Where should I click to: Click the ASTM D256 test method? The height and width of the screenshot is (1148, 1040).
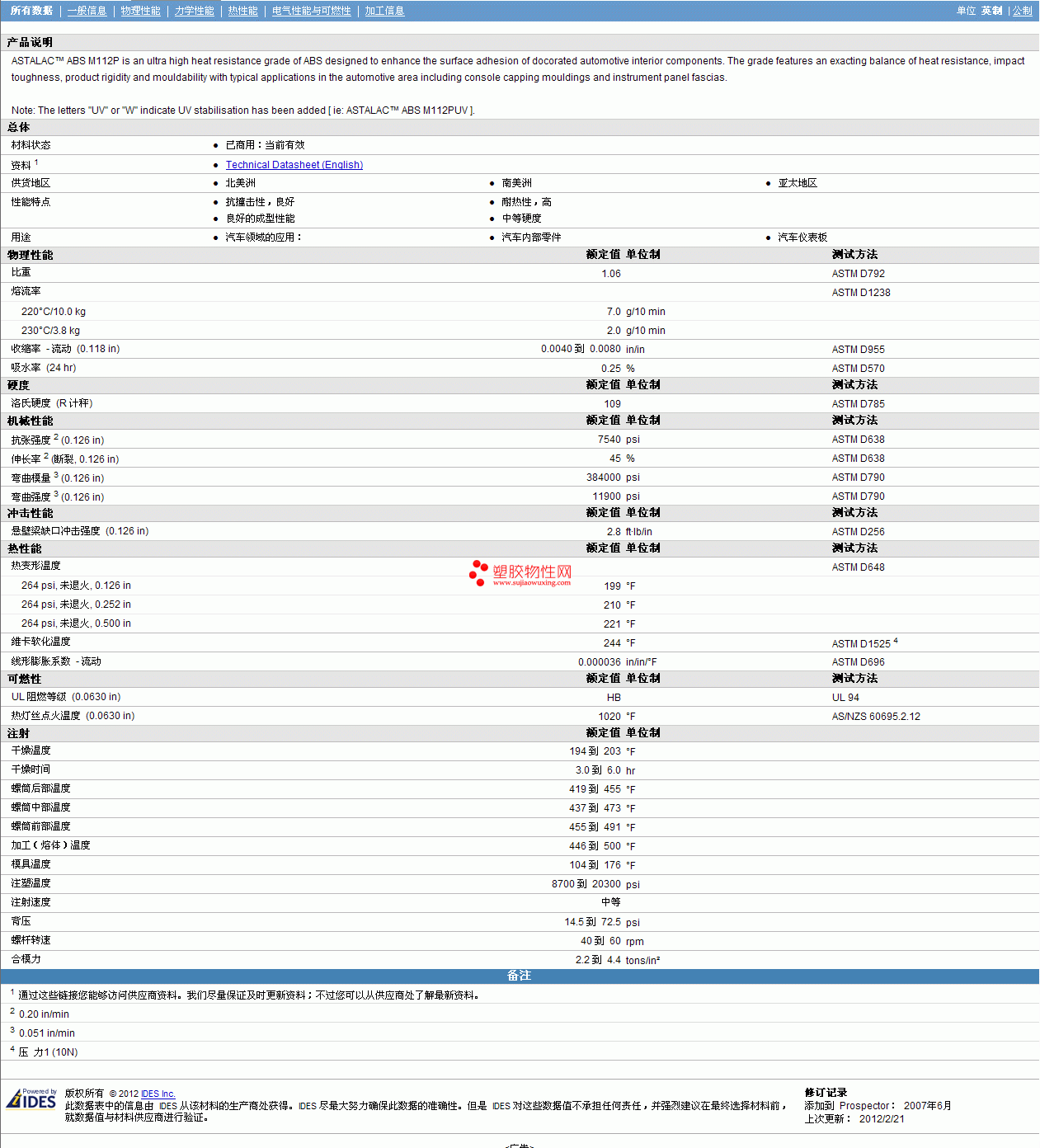[859, 532]
